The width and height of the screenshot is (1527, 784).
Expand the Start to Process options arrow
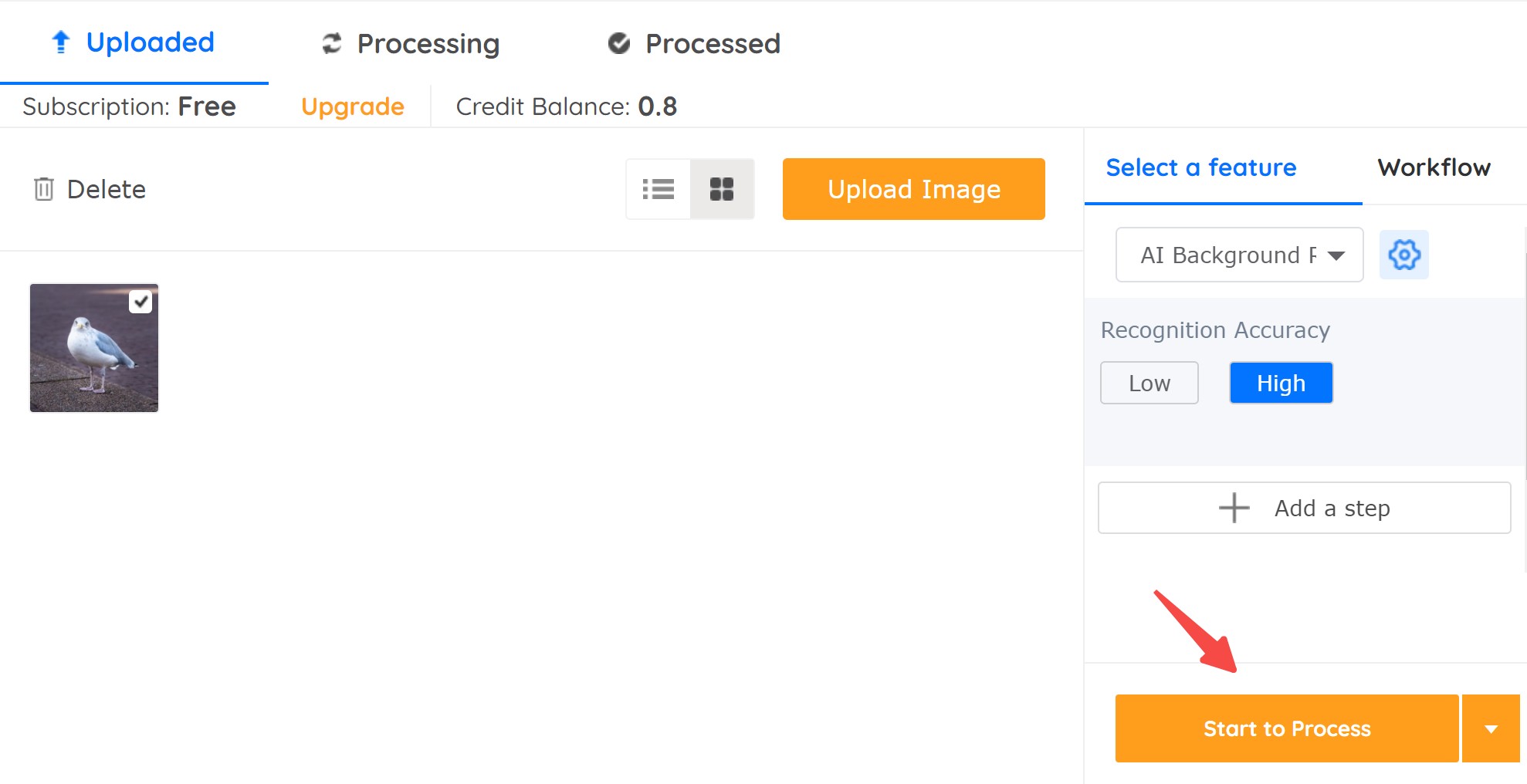coord(1491,728)
